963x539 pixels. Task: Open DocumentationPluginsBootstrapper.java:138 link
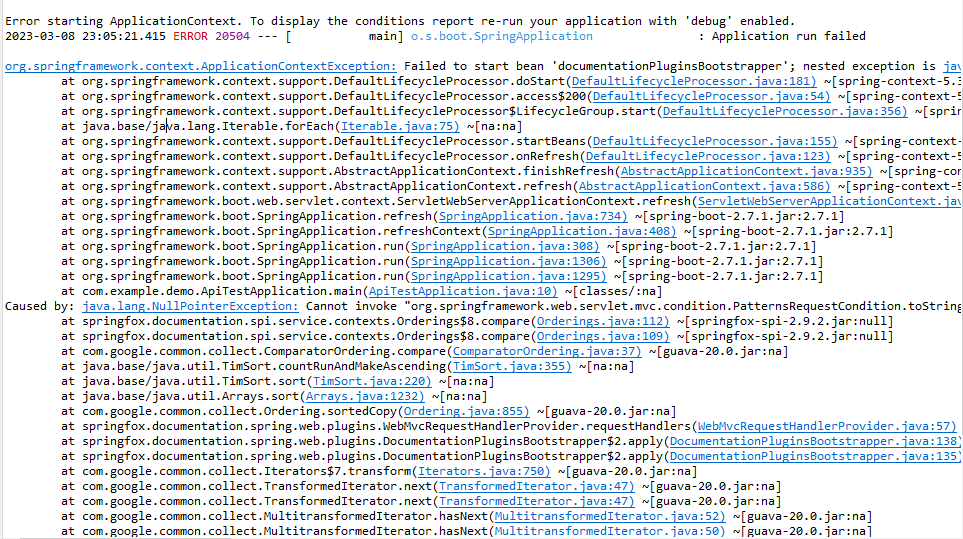coord(814,441)
